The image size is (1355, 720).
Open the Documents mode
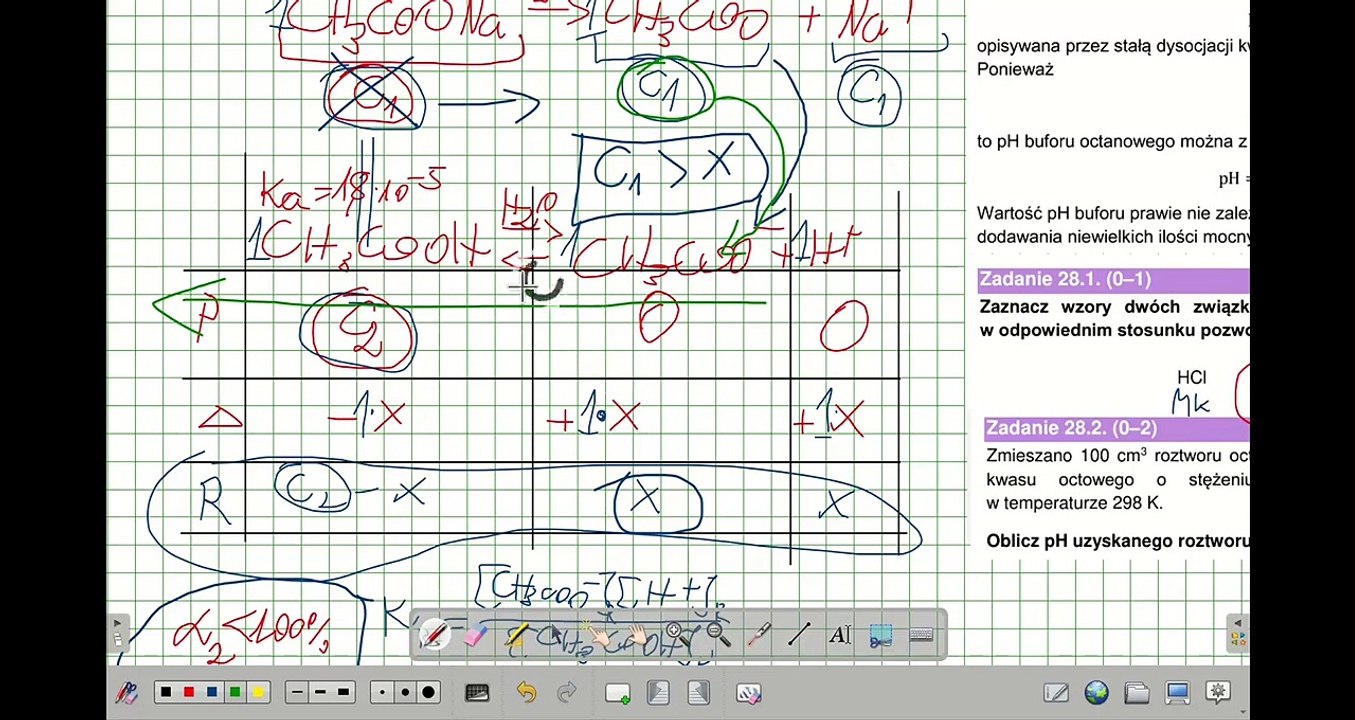pyautogui.click(x=1136, y=692)
